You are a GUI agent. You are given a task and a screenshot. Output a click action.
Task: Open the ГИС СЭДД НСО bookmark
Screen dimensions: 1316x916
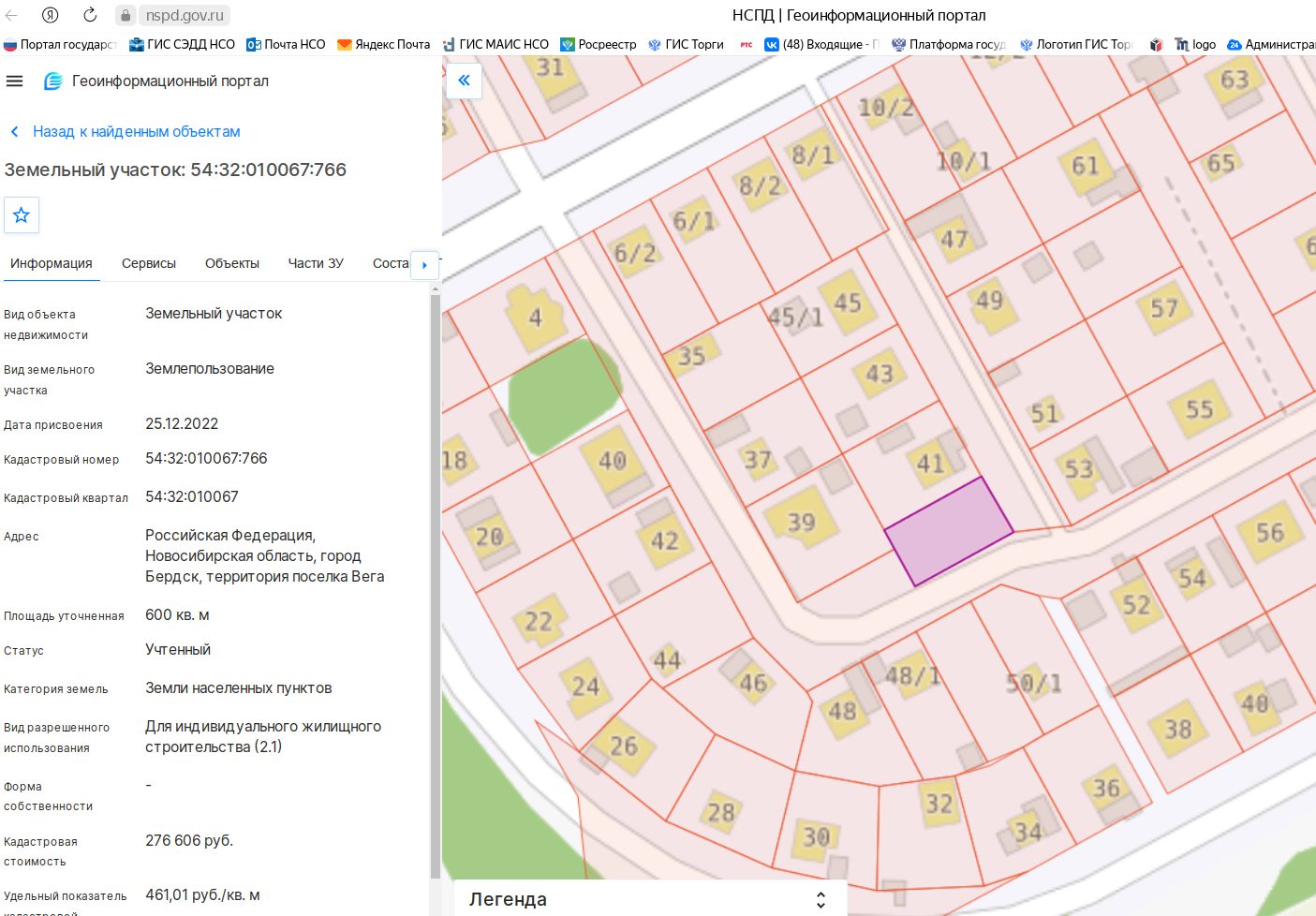[182, 44]
